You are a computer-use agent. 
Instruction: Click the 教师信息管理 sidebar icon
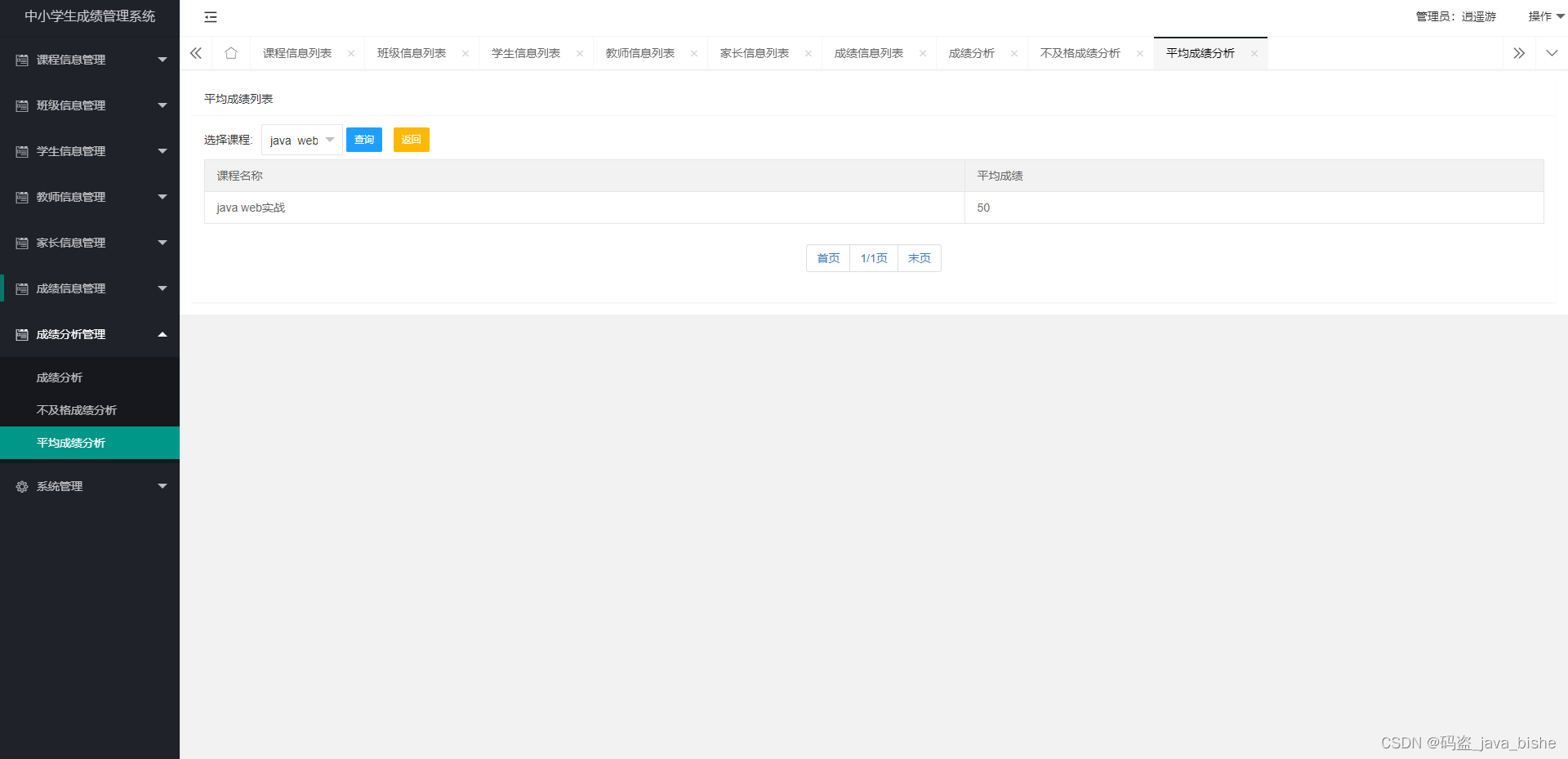(x=22, y=197)
